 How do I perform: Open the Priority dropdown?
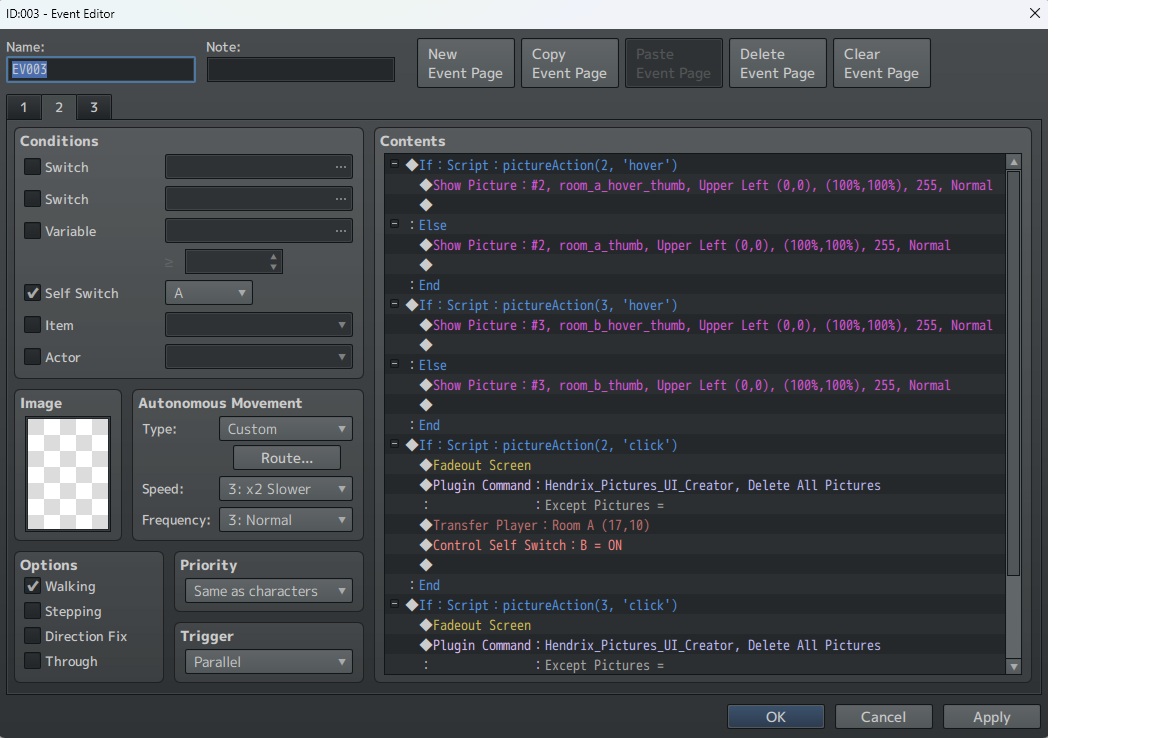[268, 591]
